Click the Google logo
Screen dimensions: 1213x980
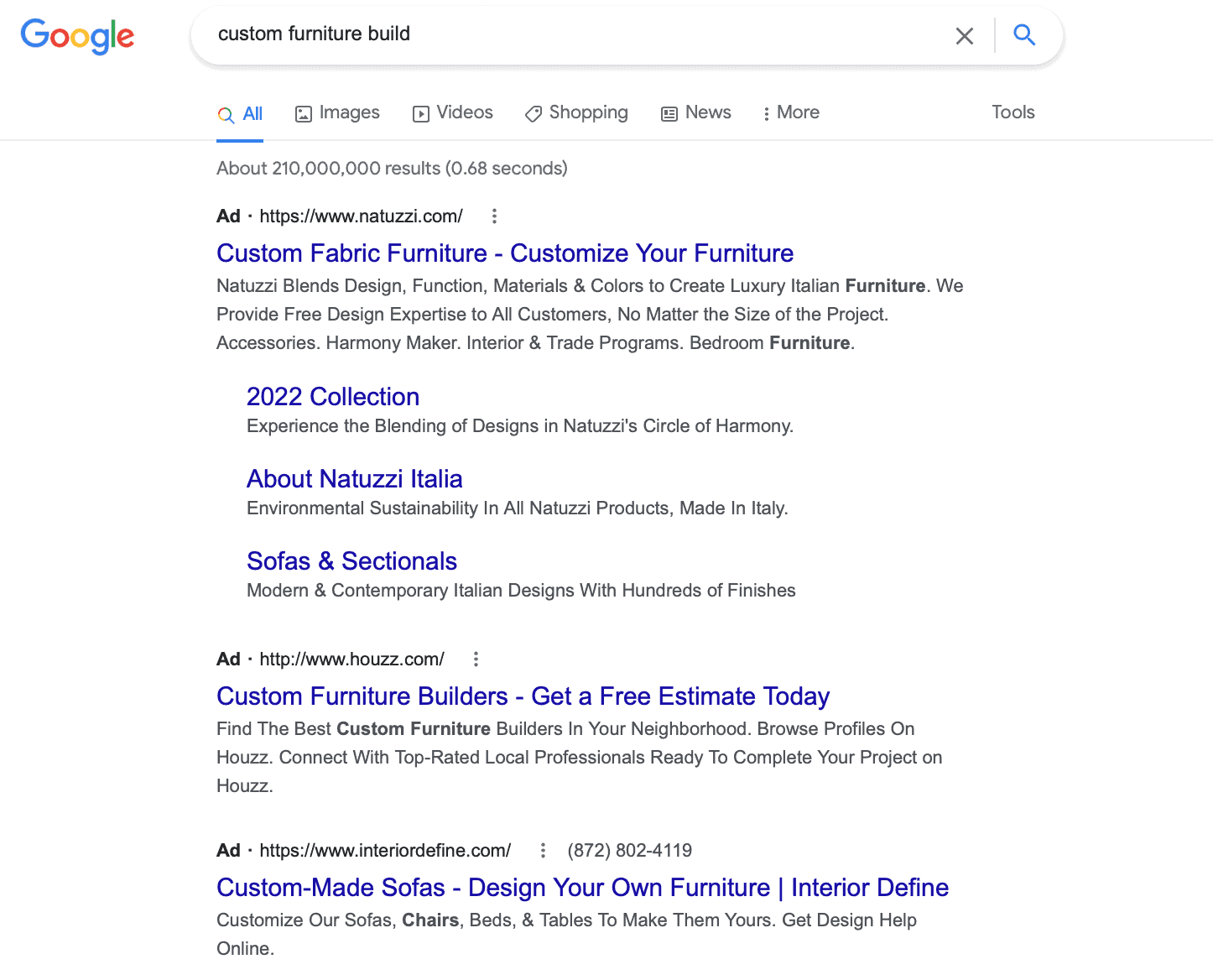coord(77,36)
